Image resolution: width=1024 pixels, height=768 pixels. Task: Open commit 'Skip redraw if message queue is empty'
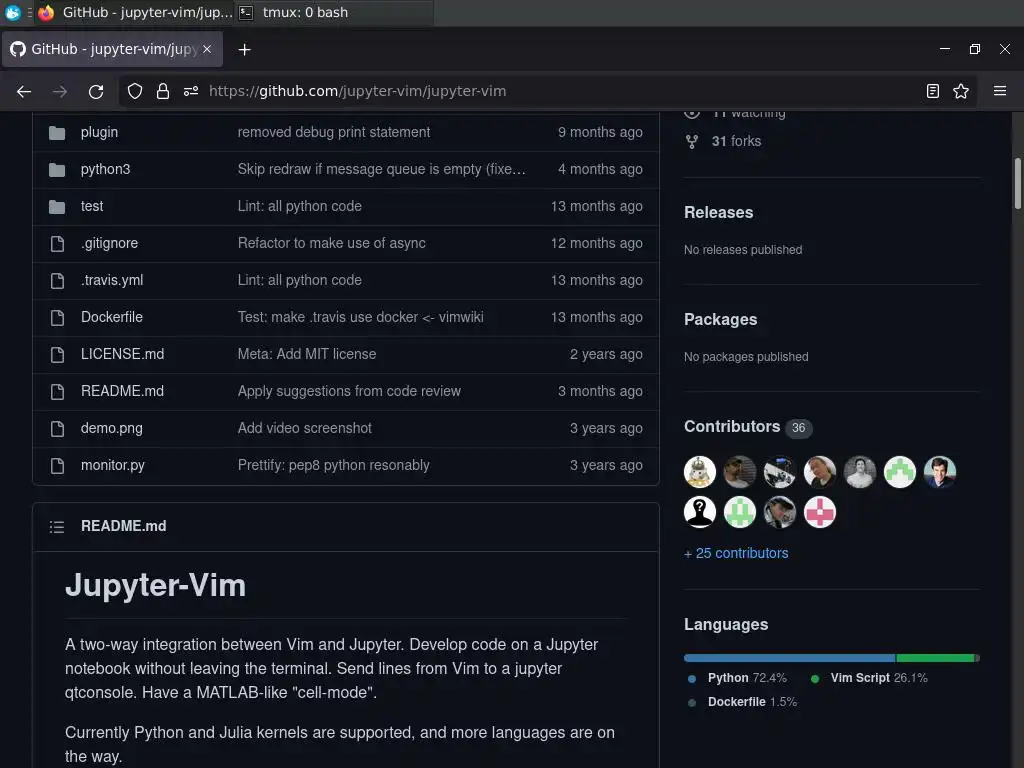[x=381, y=169]
